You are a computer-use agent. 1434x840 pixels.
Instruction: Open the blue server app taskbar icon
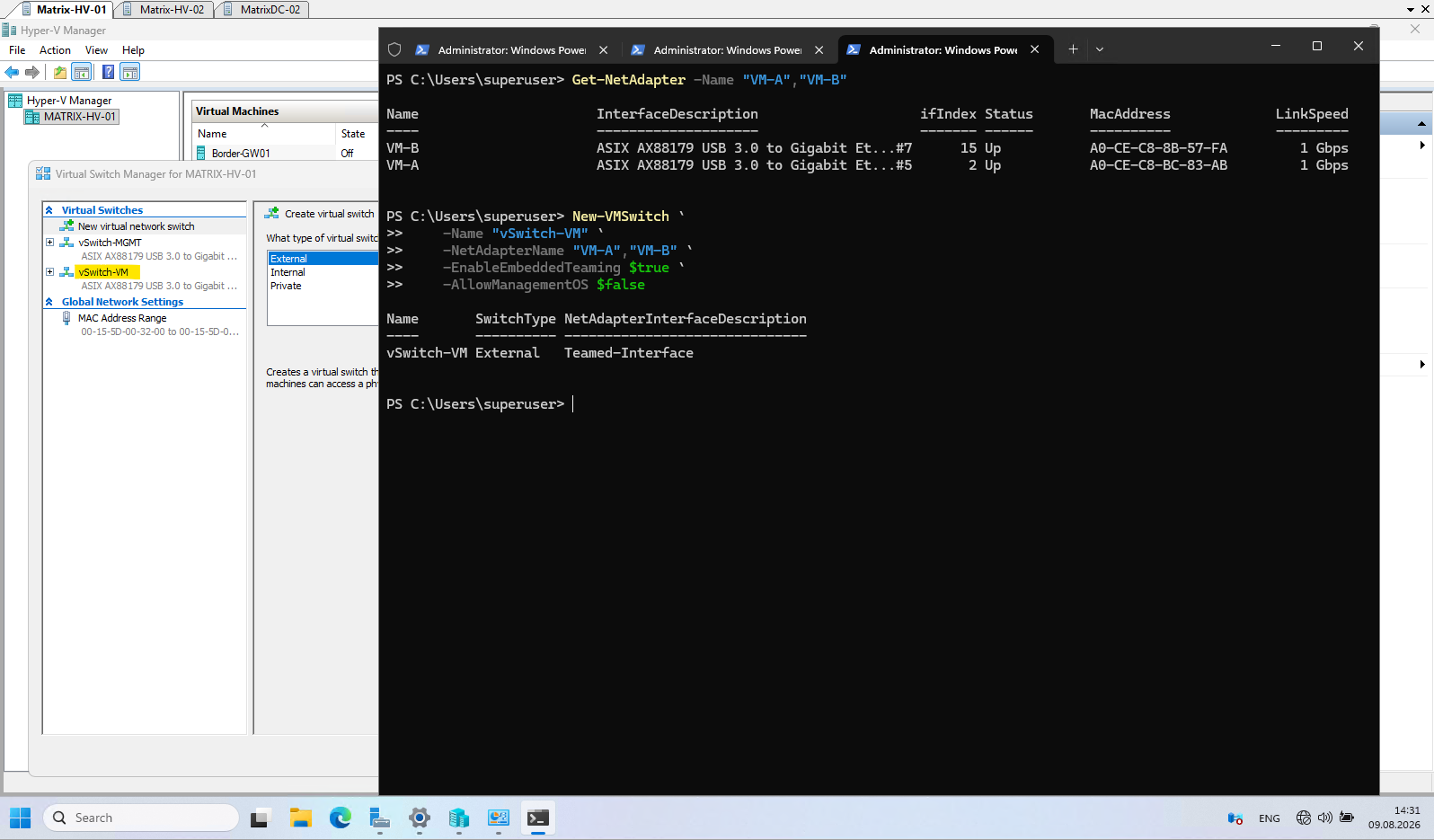point(459,818)
